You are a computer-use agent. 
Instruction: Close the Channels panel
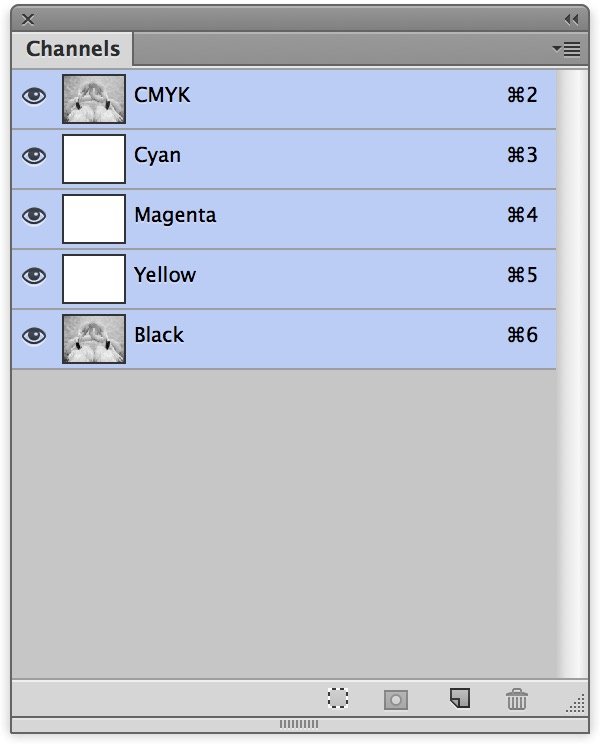coord(28,18)
